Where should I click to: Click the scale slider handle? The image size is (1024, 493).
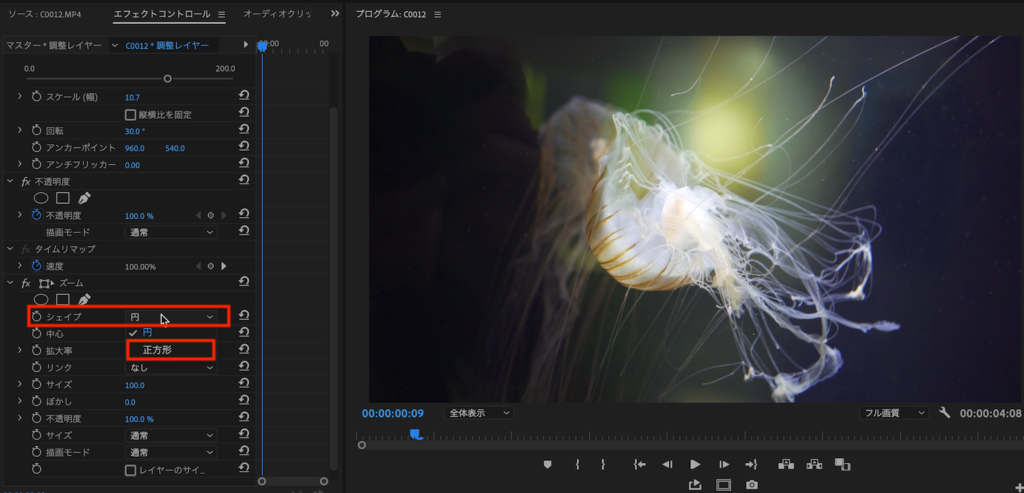tap(167, 78)
